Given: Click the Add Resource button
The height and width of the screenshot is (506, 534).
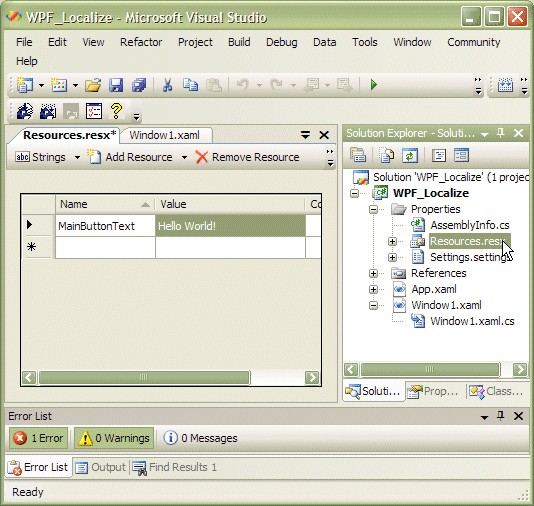Looking at the screenshot, I should (129, 157).
